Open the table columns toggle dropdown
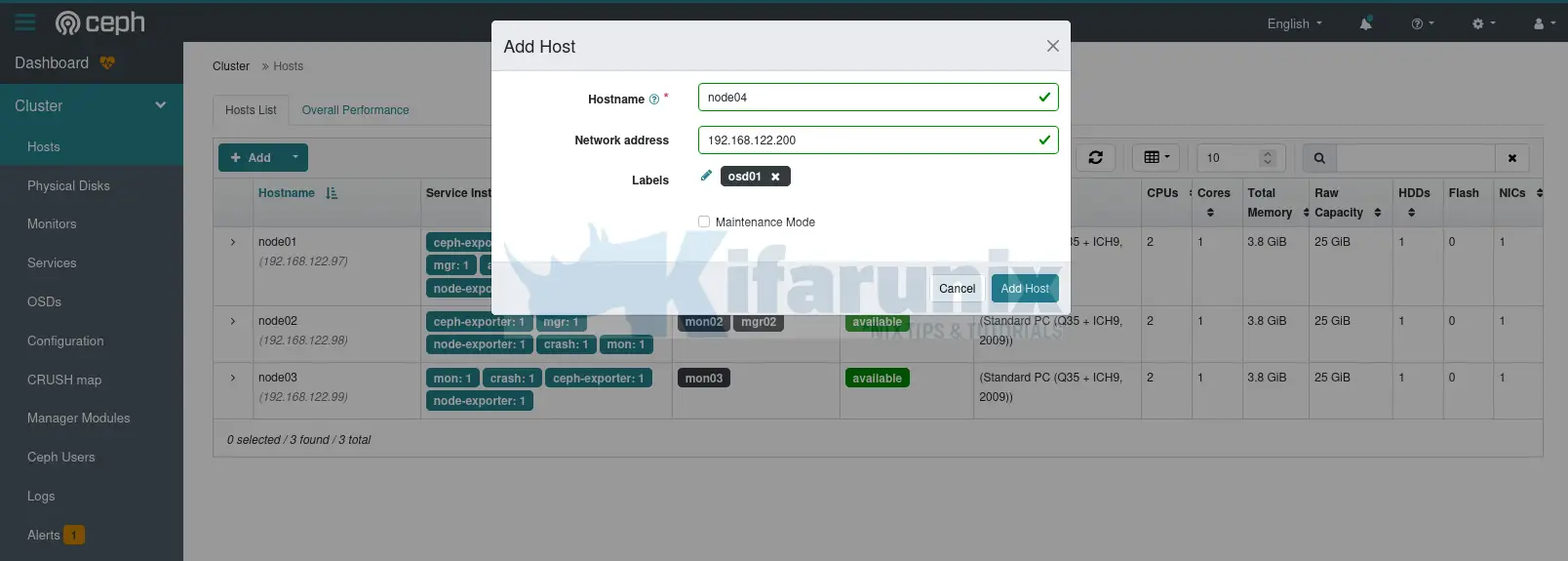 pyautogui.click(x=1156, y=157)
